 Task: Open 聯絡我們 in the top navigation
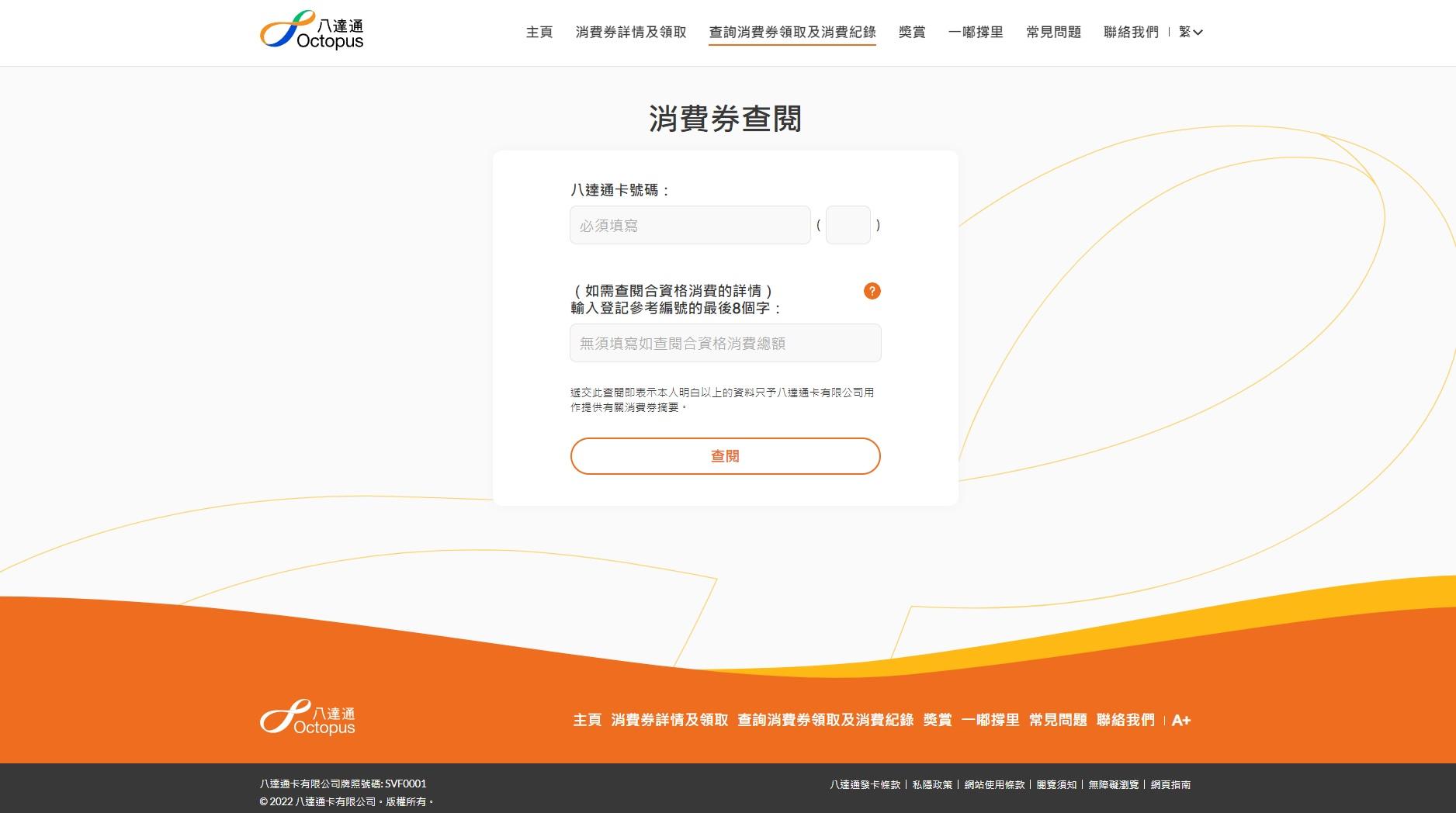coord(1131,33)
